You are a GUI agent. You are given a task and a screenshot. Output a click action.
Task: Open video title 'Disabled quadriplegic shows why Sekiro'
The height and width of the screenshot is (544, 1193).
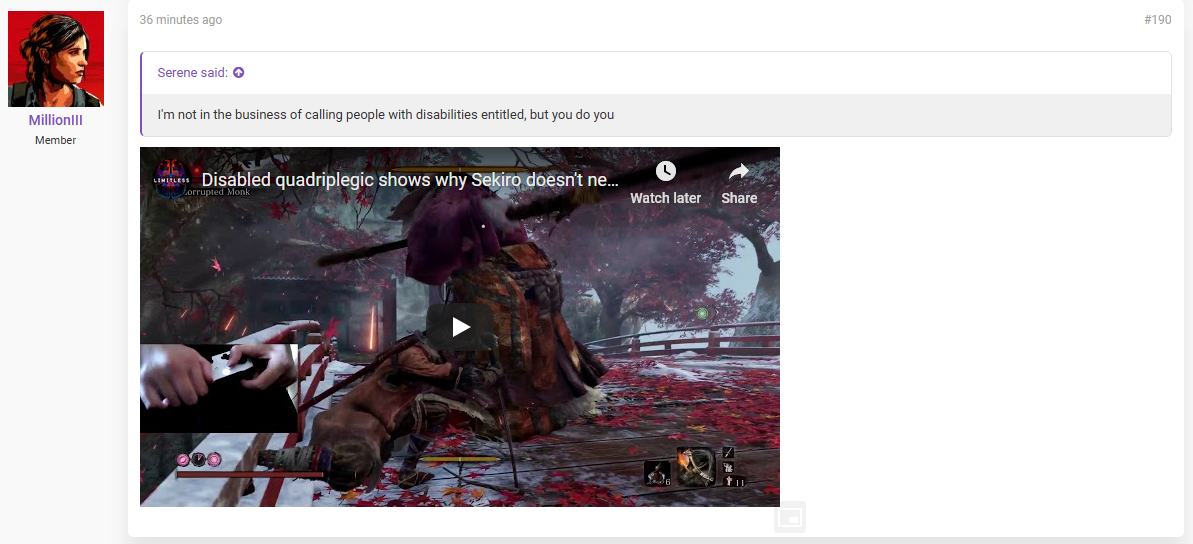410,180
